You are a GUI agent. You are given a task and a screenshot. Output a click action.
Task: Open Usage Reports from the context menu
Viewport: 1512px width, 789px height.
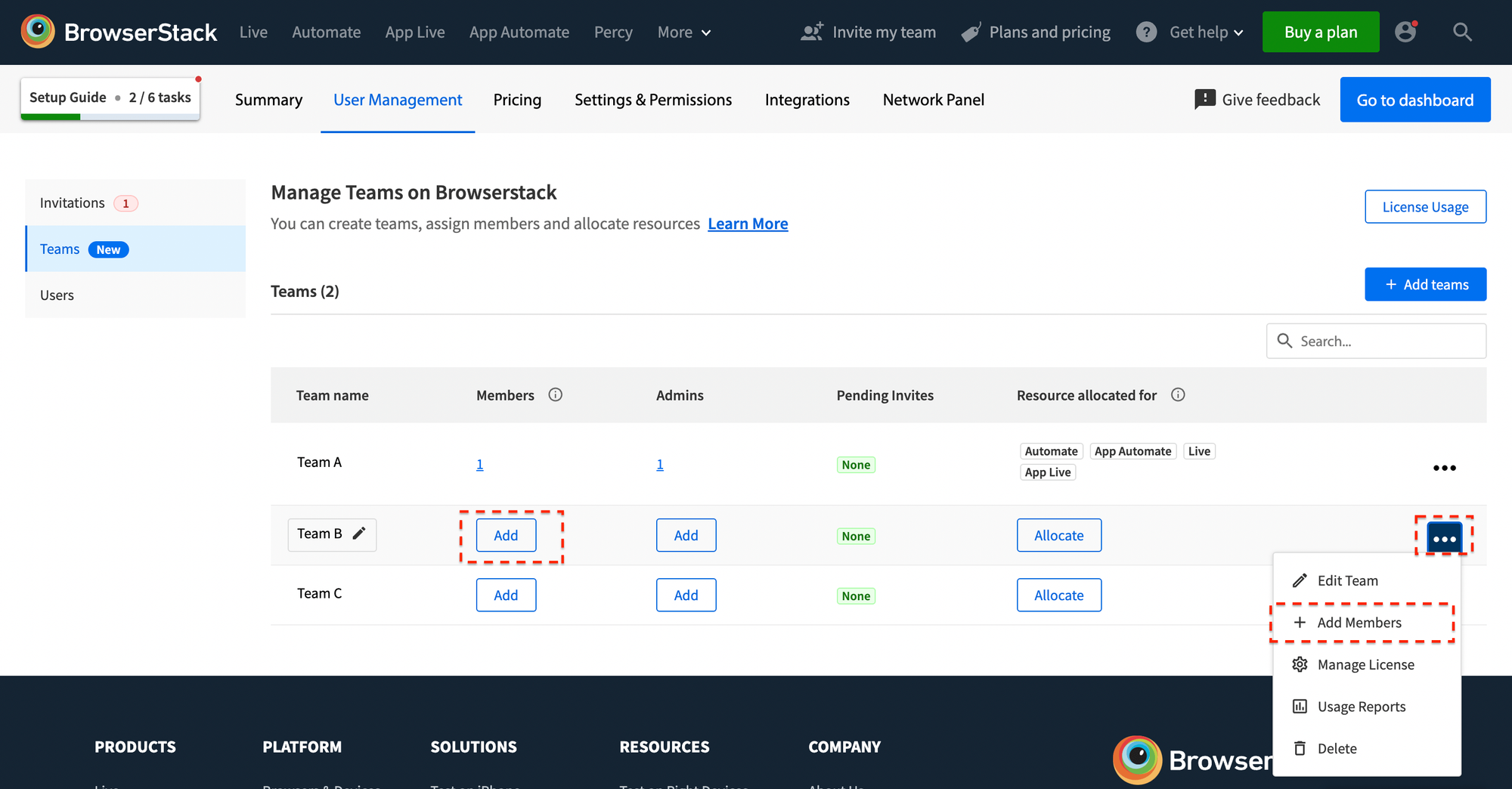tap(1366, 707)
